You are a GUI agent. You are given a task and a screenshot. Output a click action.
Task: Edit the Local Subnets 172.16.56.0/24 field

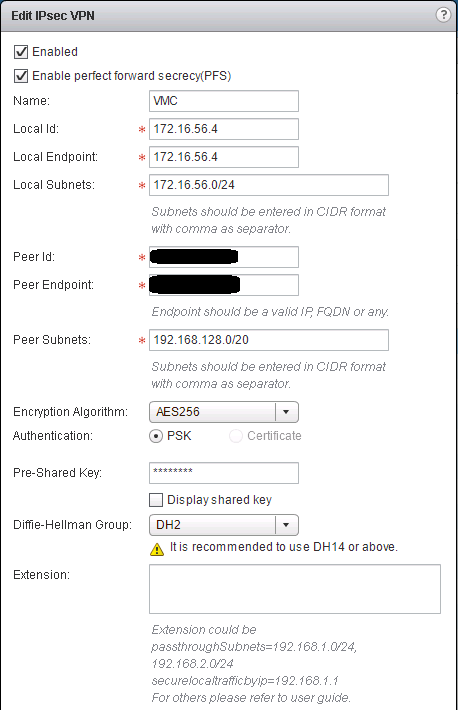[269, 185]
